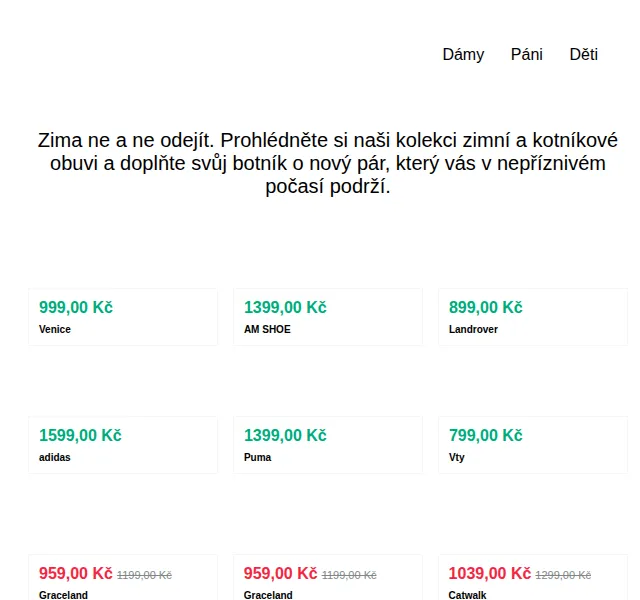Click the winter collection headline text
Viewport: 640px width, 600px height.
coord(328,163)
